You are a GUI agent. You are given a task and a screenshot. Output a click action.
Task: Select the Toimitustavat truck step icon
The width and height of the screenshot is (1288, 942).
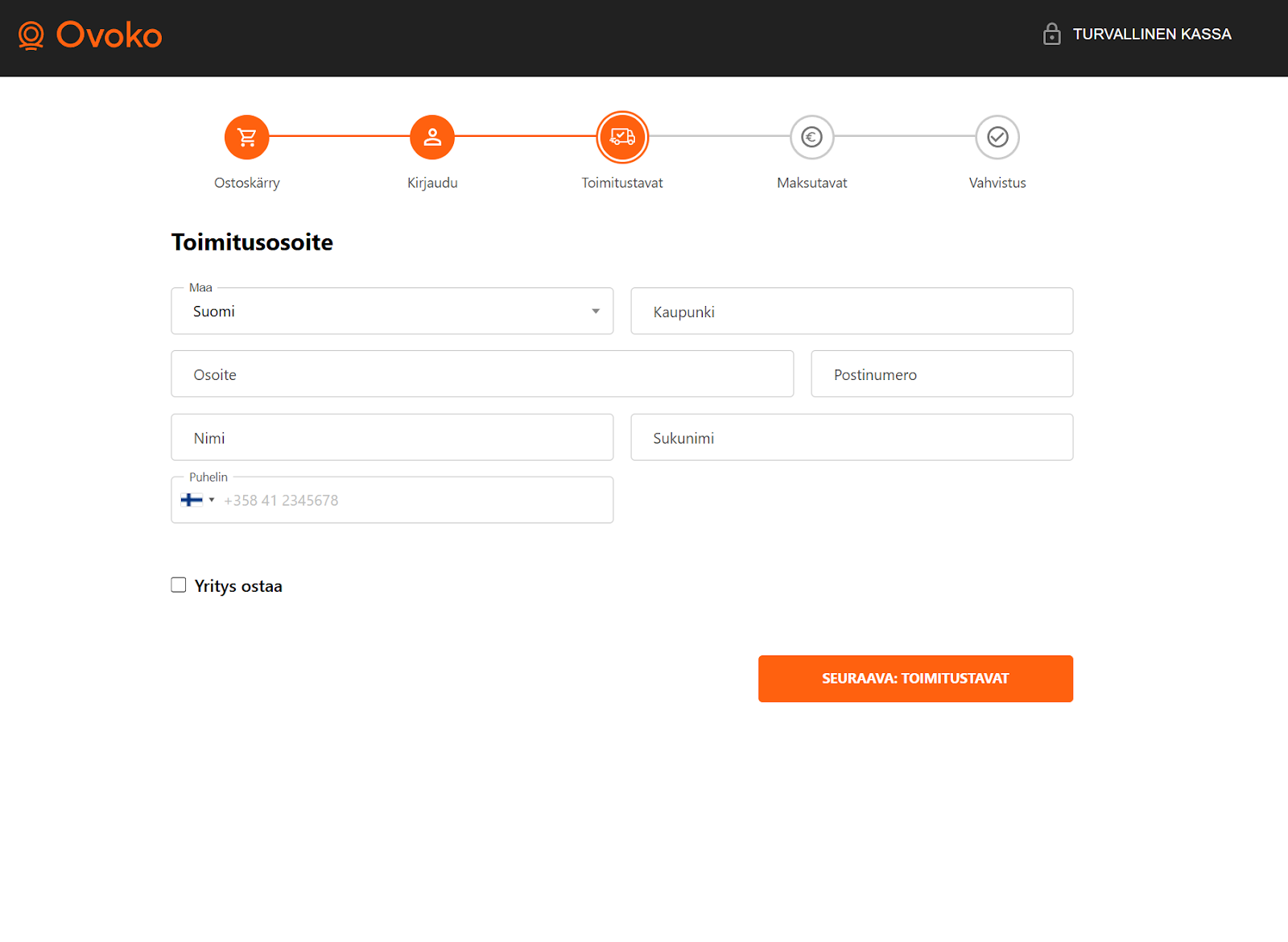pyautogui.click(x=622, y=137)
